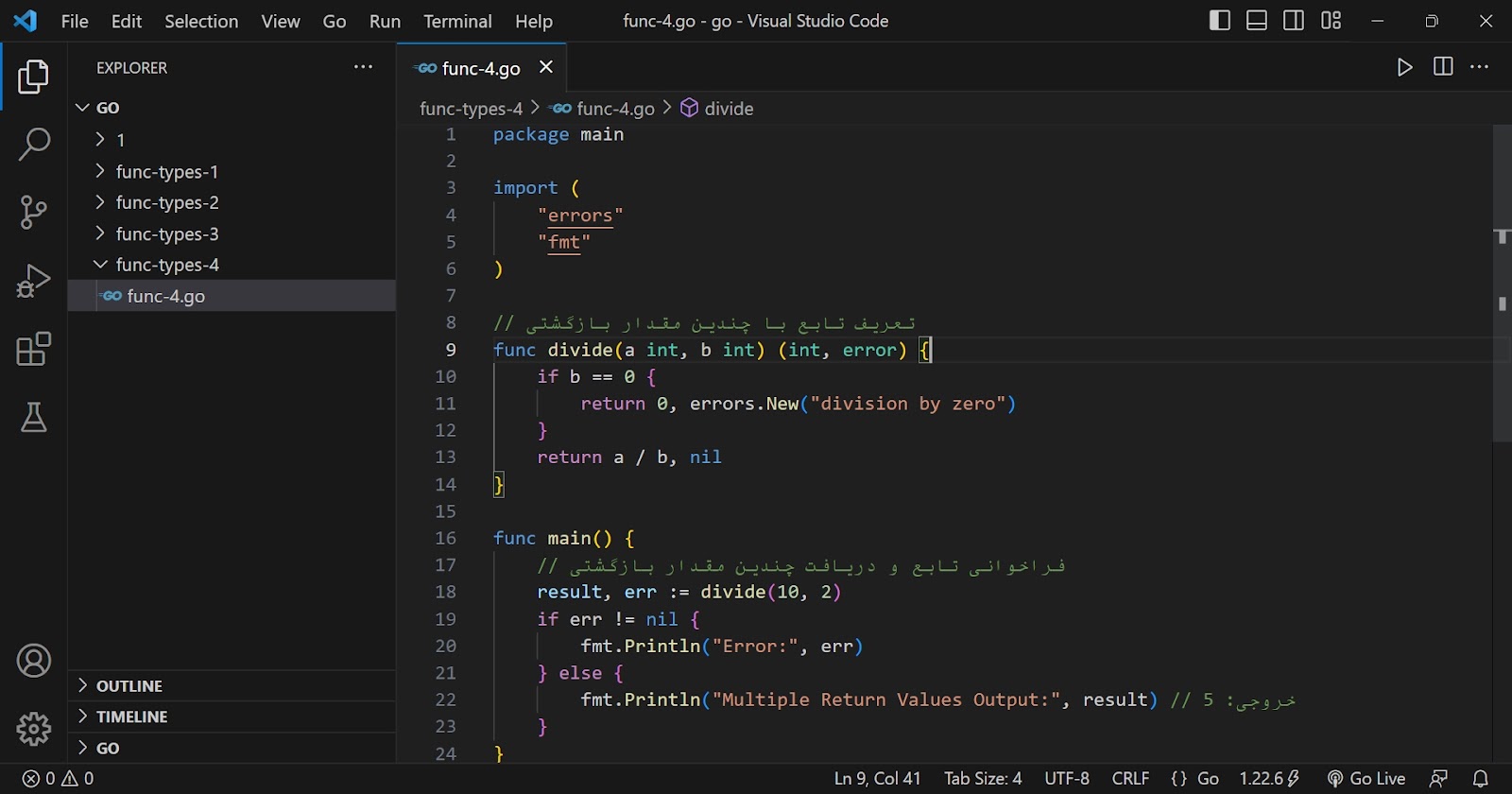Click EXPLORER panel title
Image resolution: width=1512 pixels, height=794 pixels.
coord(131,68)
